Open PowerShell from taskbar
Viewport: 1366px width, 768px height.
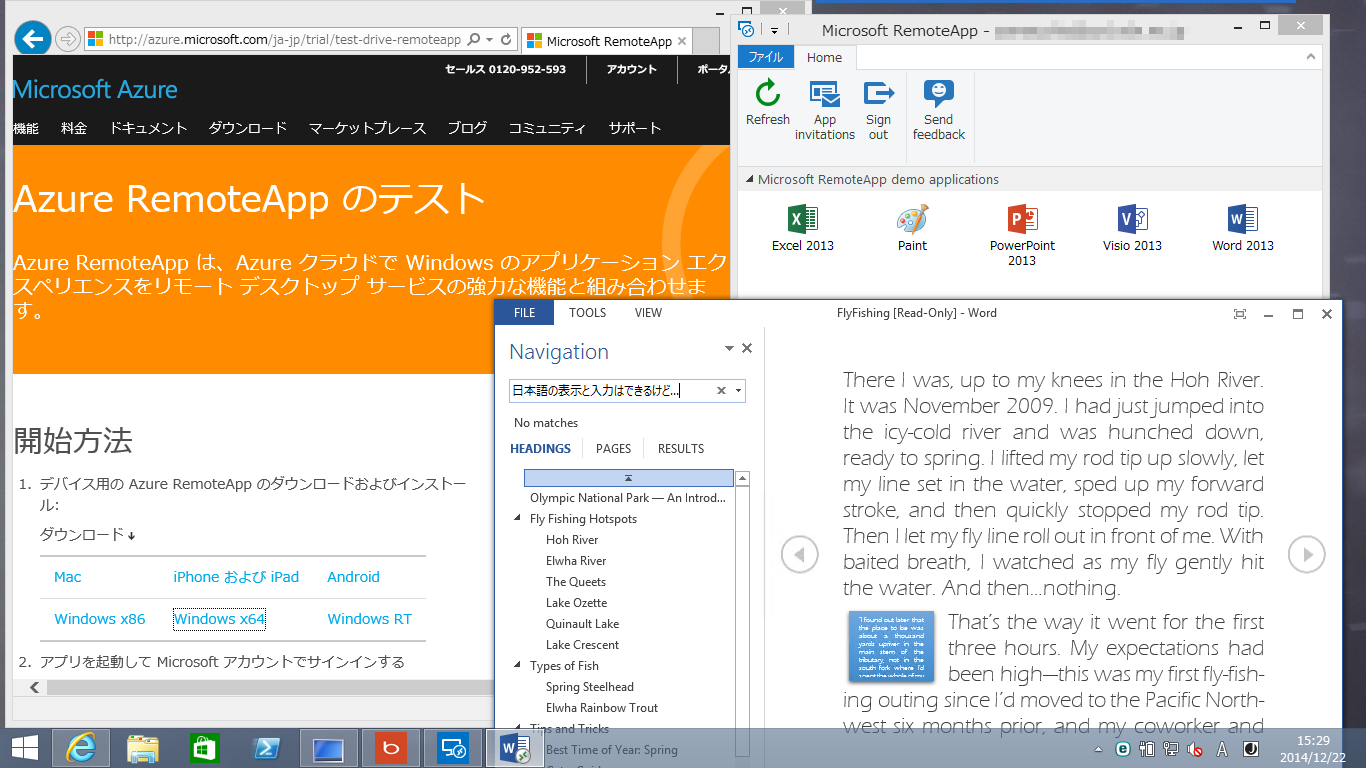click(x=266, y=748)
